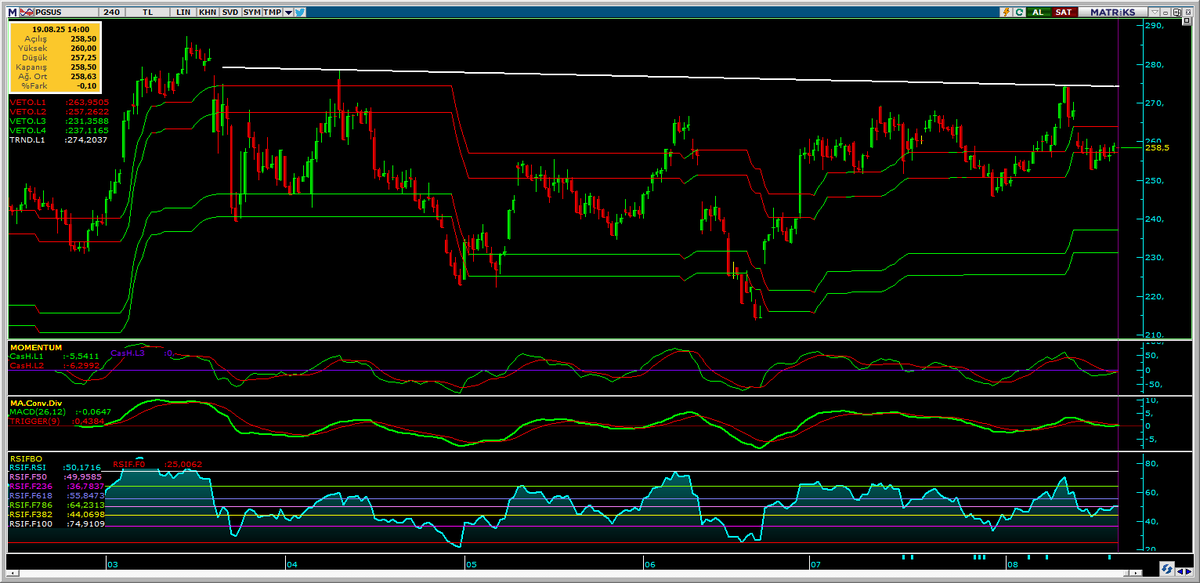Image resolution: width=1200 pixels, height=583 pixels.
Task: Click the lightning bolt quick-order icon
Action: pyautogui.click(x=1008, y=11)
